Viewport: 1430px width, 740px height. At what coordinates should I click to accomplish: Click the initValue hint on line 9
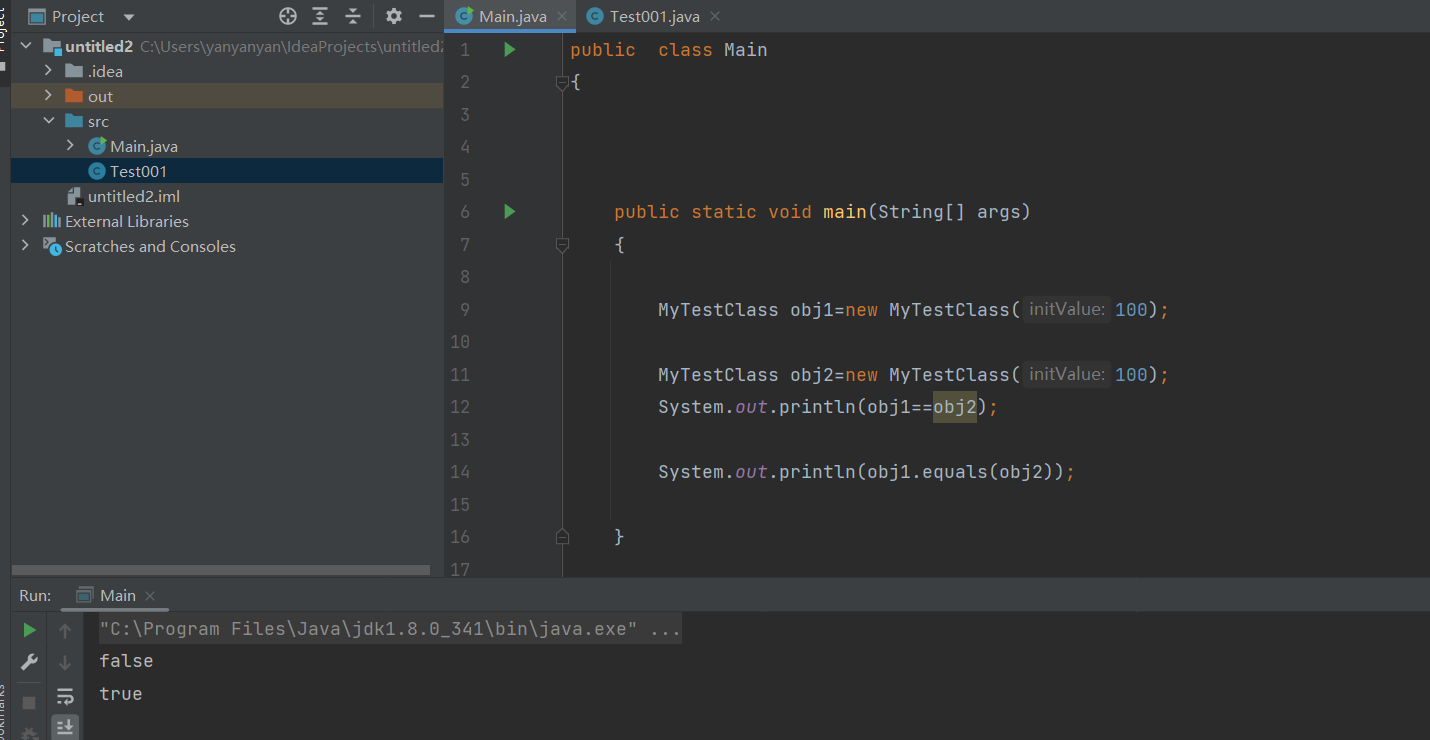(x=1066, y=309)
